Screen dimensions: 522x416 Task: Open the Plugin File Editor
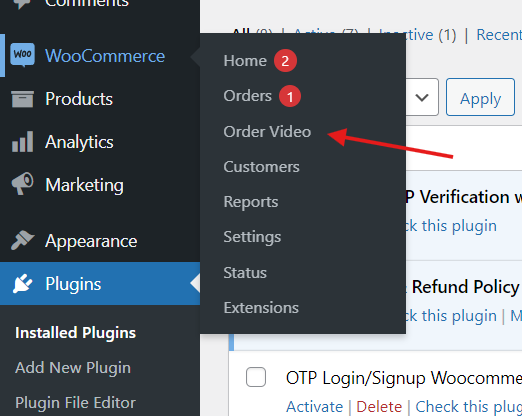click(75, 403)
